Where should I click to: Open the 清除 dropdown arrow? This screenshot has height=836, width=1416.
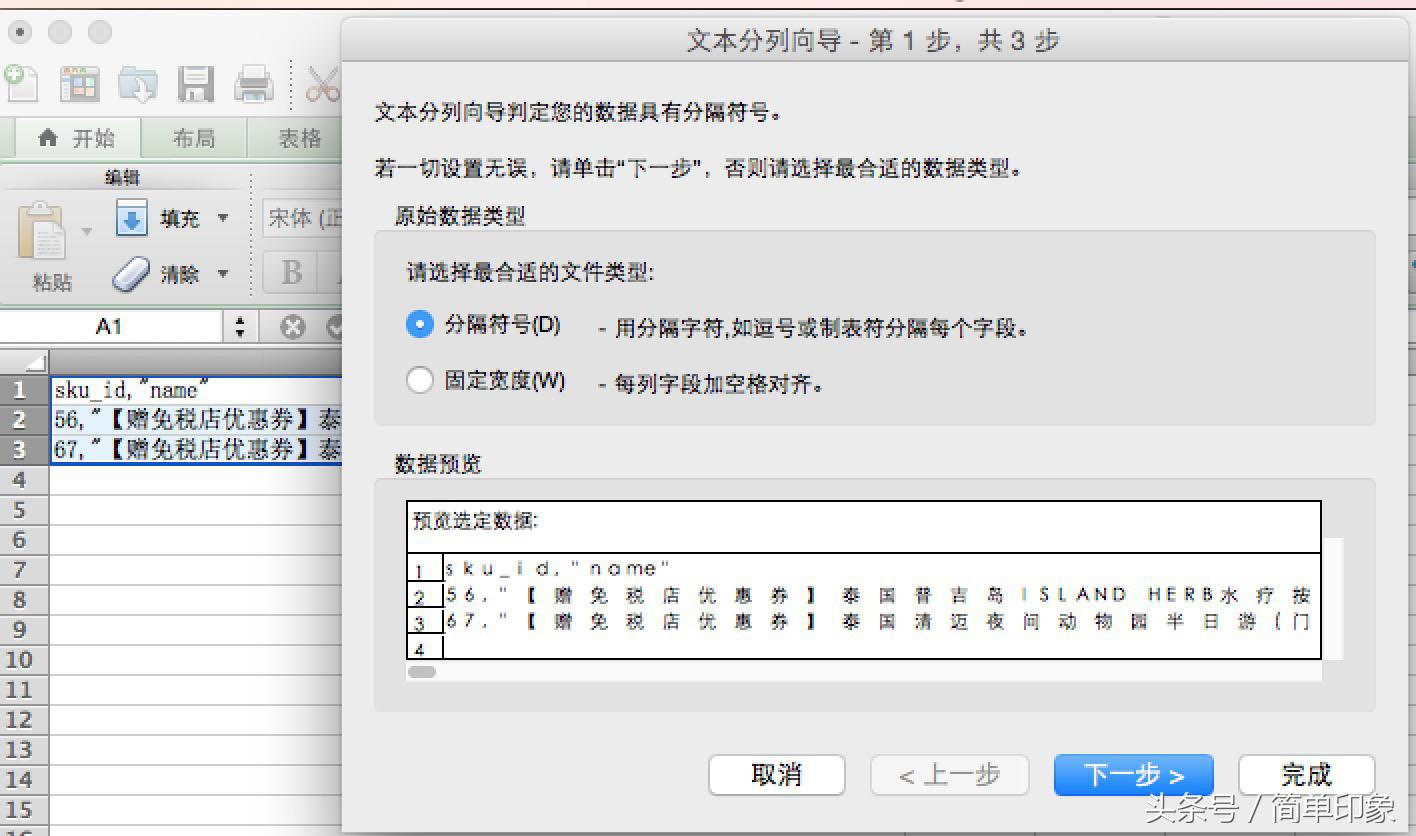click(222, 274)
